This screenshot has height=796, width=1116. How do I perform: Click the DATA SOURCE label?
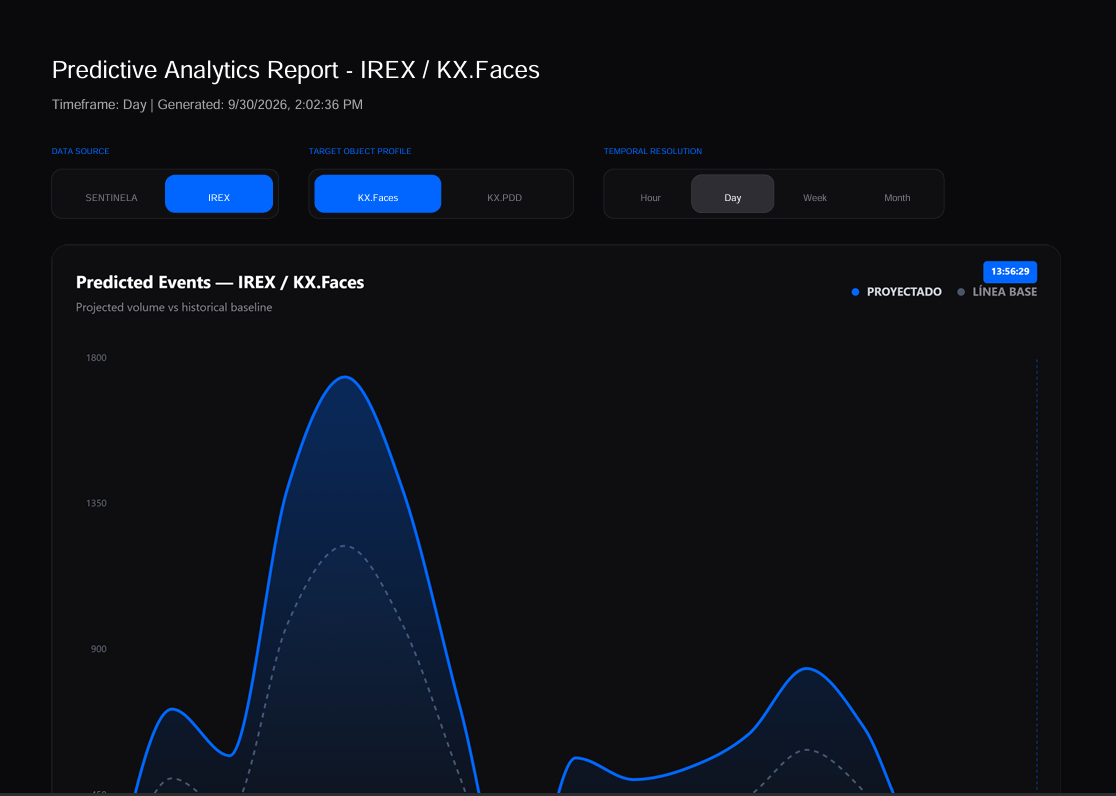click(x=80, y=151)
